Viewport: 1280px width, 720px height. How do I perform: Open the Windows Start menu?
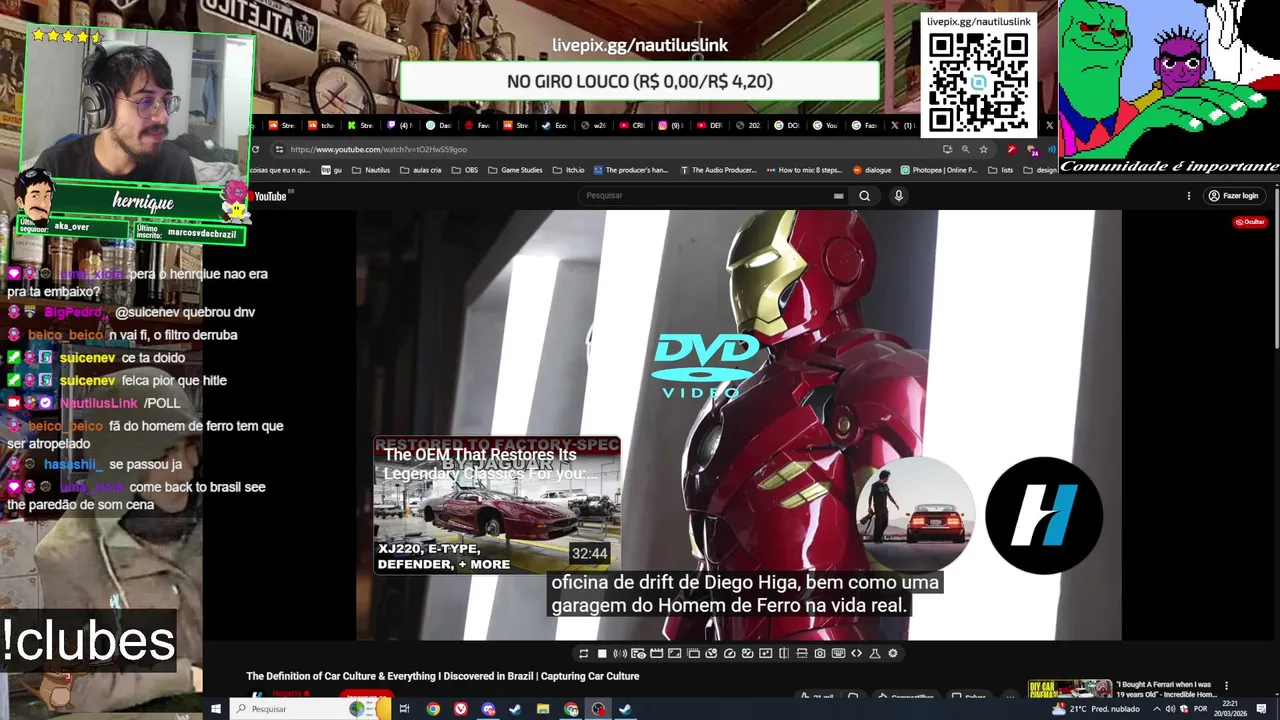215,709
